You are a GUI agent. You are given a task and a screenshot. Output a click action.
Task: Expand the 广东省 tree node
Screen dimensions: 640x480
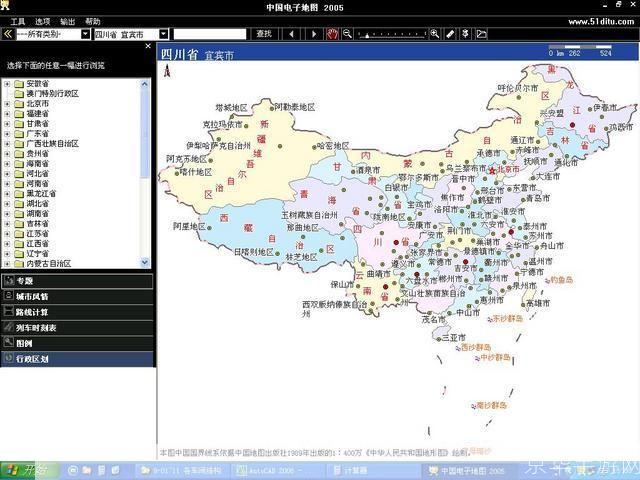(x=7, y=134)
